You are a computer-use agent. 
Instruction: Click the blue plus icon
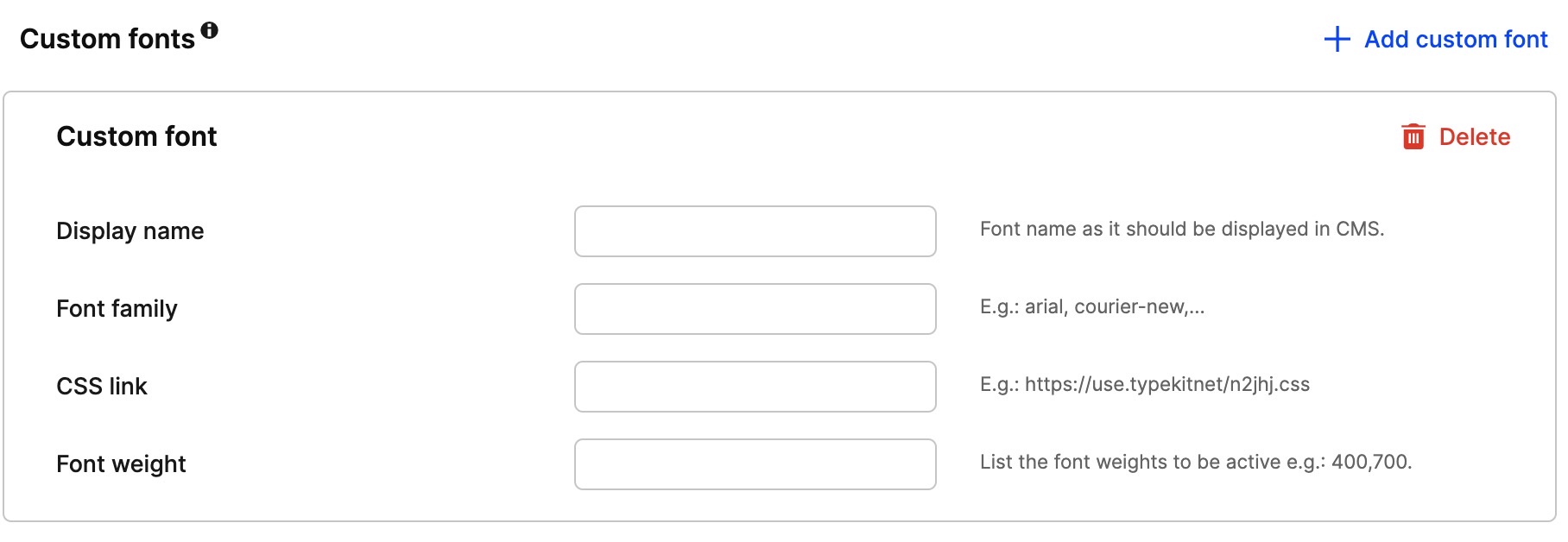1337,39
